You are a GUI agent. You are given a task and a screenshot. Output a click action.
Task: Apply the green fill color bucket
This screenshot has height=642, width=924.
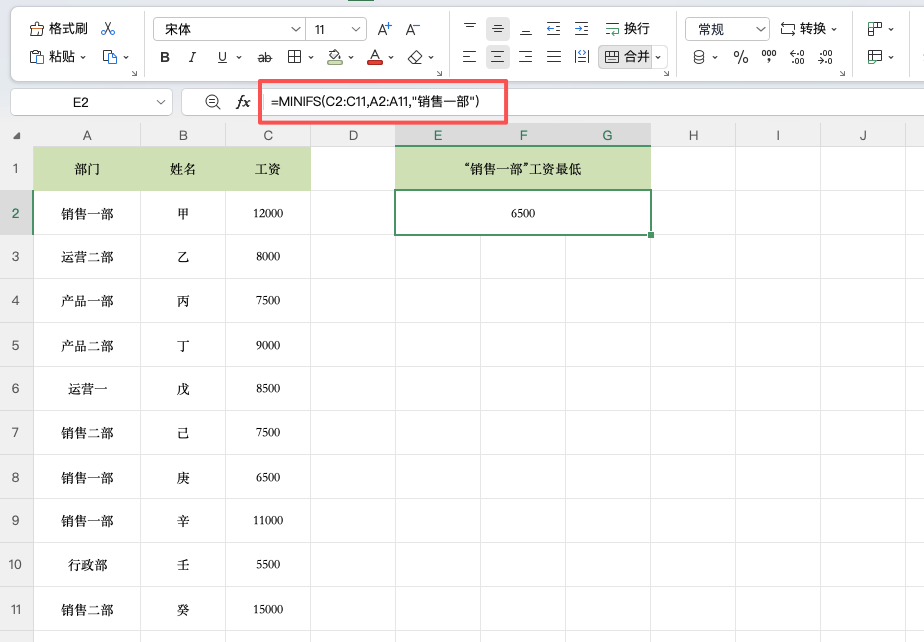point(335,57)
